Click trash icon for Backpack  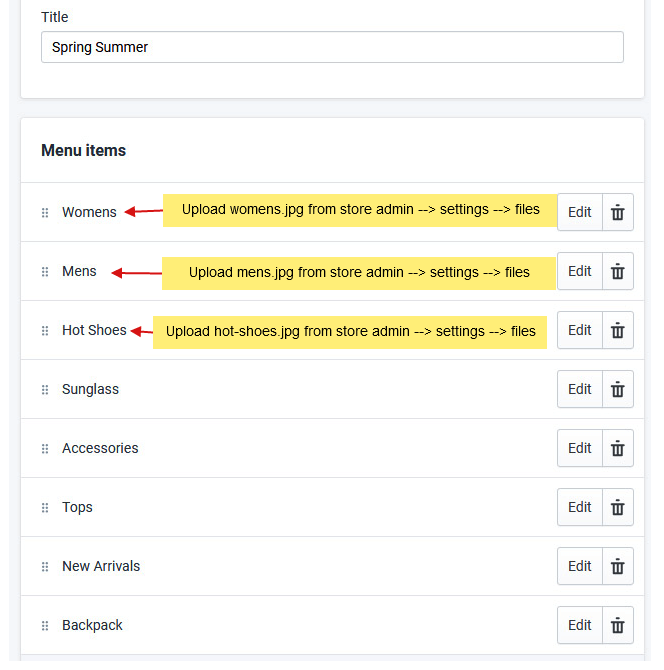pyautogui.click(x=618, y=625)
